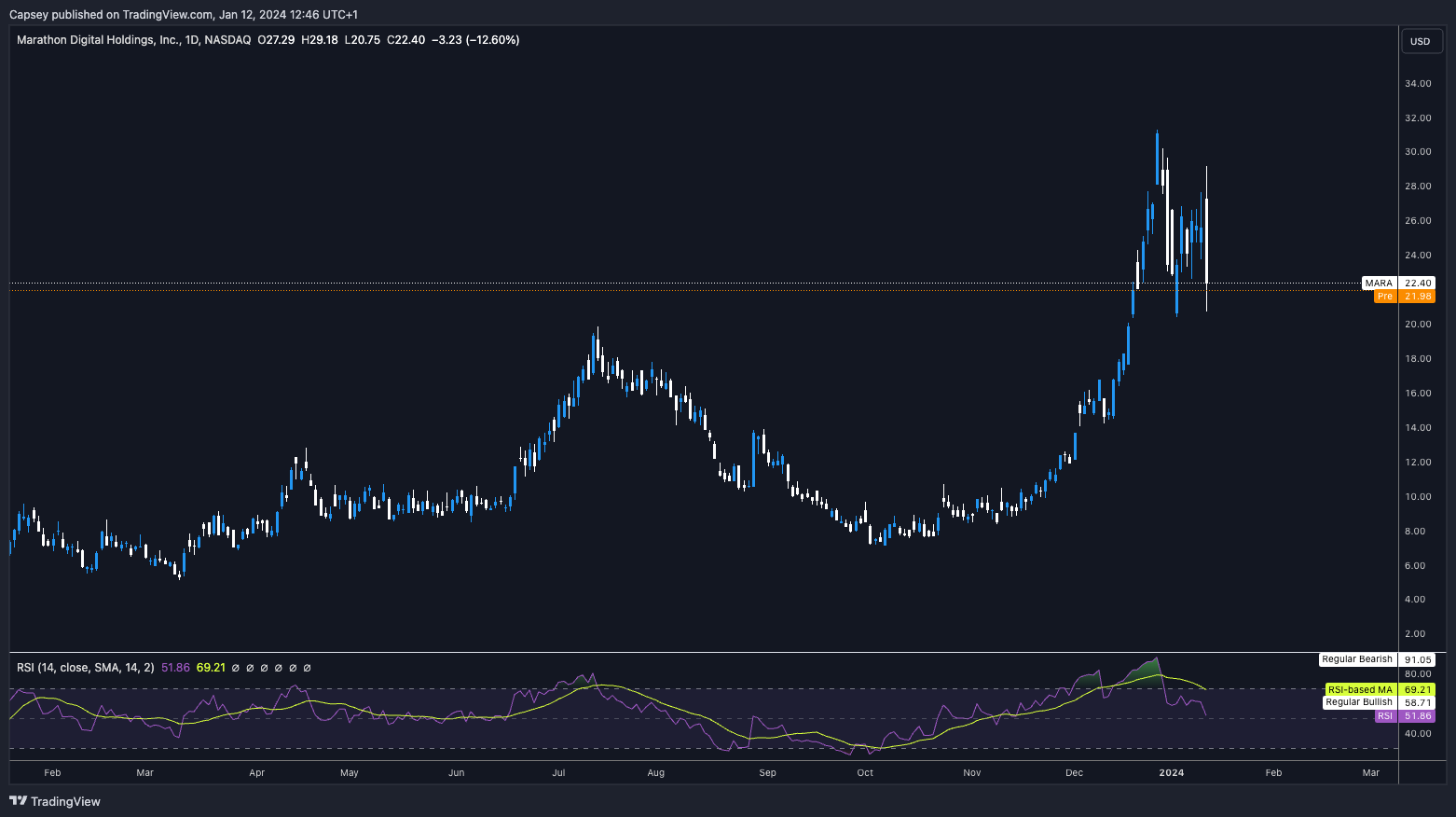1456x817 pixels.
Task: Select the Regular Bullish RSI label
Action: tap(1358, 702)
